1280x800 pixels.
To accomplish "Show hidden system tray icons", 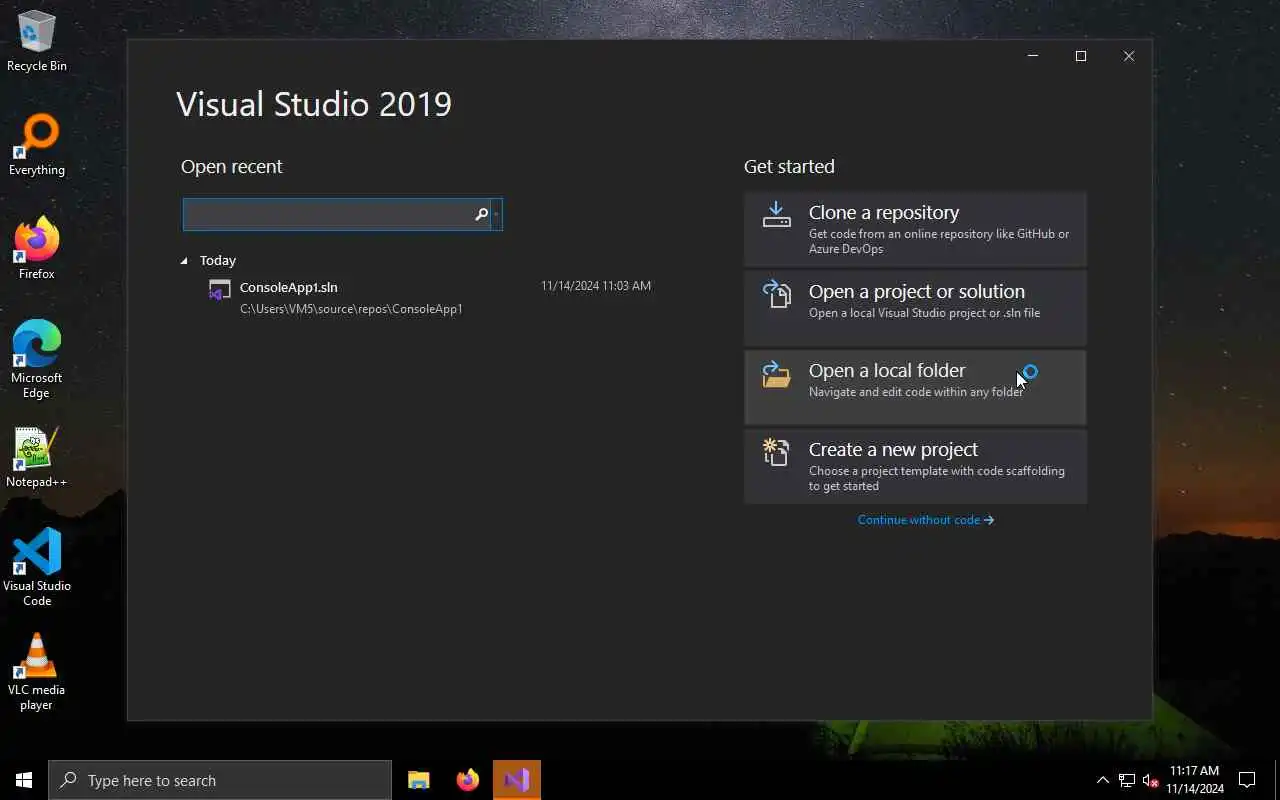I will pyautogui.click(x=1102, y=781).
